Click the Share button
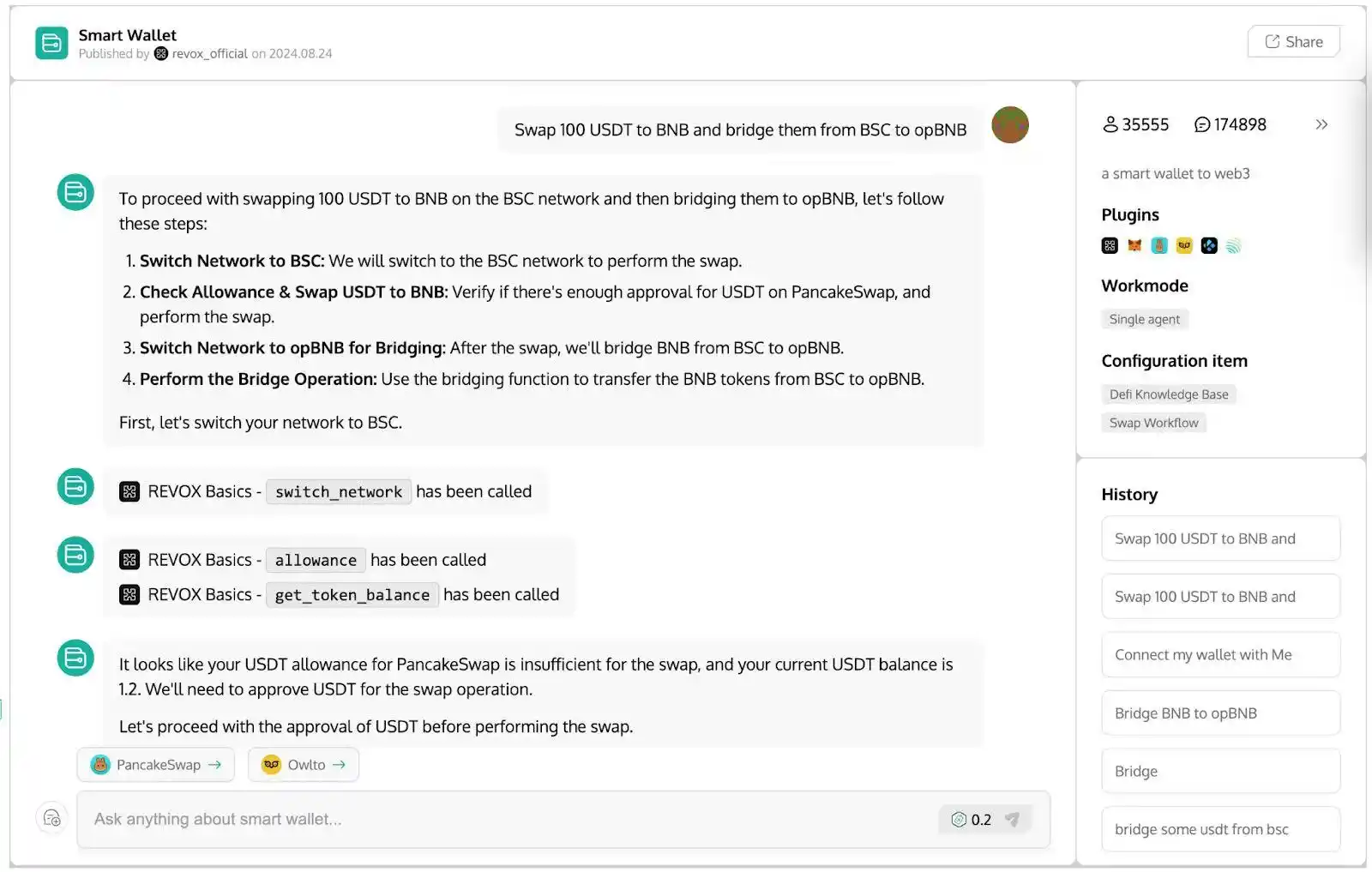The height and width of the screenshot is (872, 1372). 1293,42
